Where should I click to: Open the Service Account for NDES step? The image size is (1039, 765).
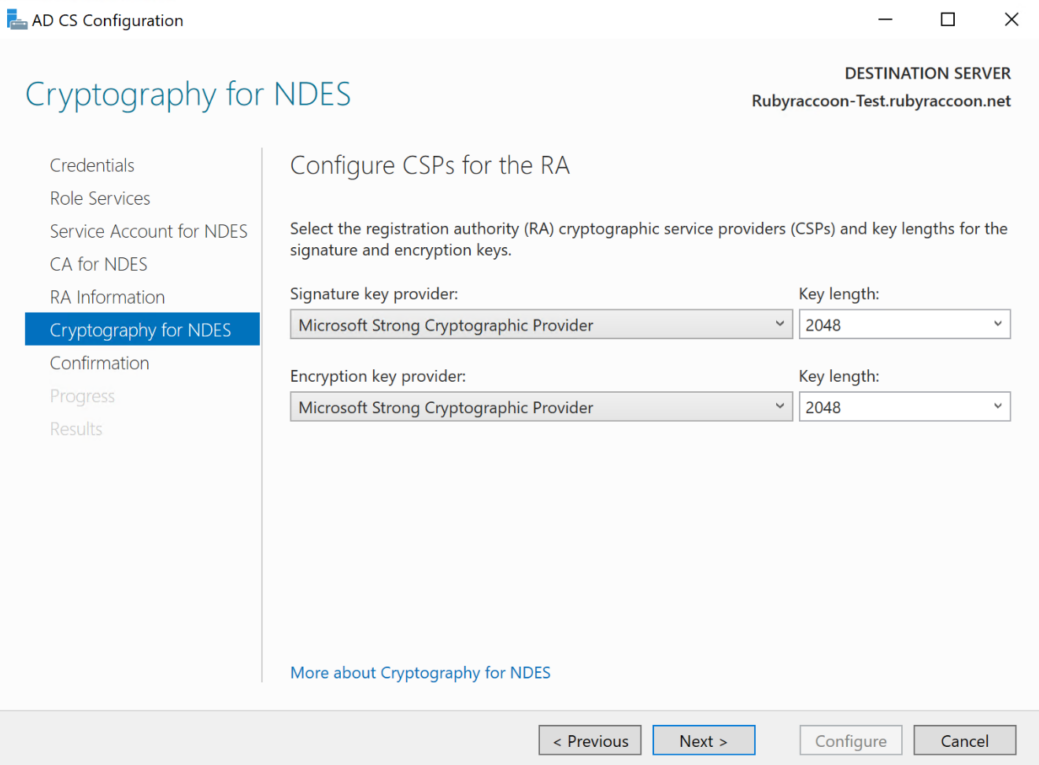pos(148,231)
